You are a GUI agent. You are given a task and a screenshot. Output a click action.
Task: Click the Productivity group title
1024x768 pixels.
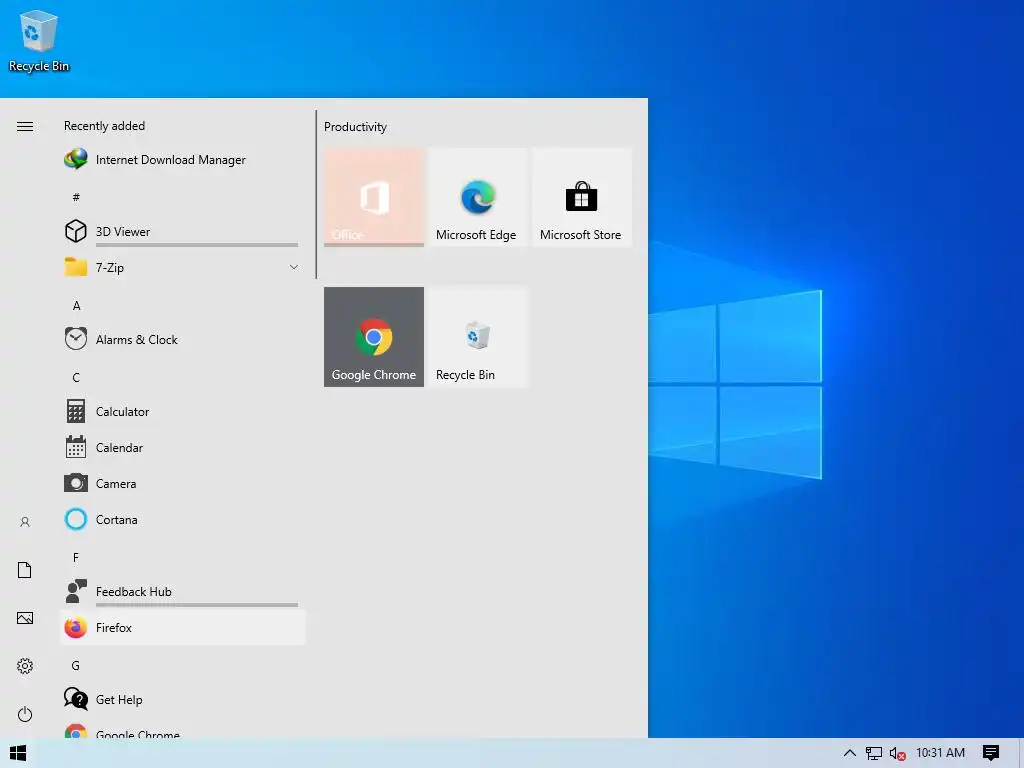[355, 127]
